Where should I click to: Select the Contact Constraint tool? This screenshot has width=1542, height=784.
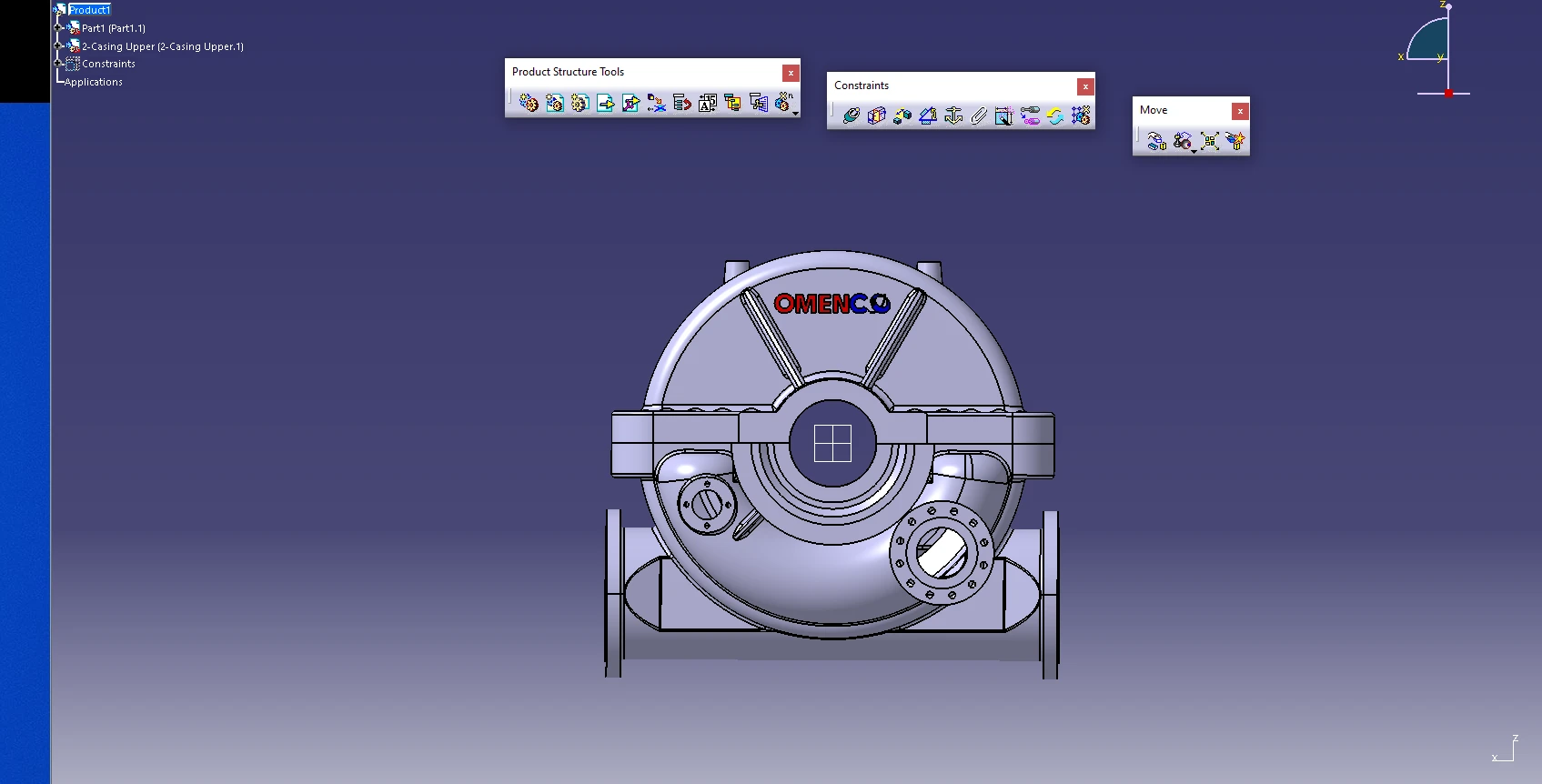(x=876, y=116)
